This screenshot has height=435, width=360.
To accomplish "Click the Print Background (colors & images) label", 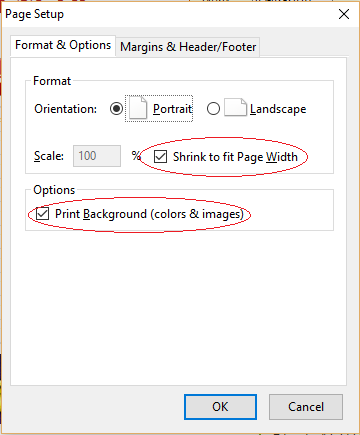I will pyautogui.click(x=149, y=214).
